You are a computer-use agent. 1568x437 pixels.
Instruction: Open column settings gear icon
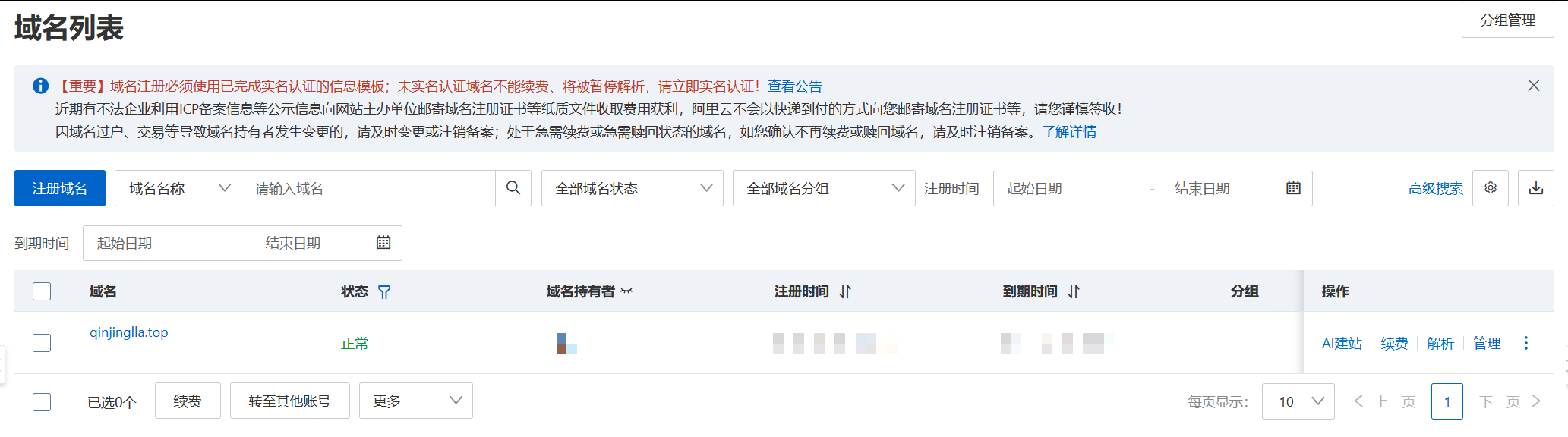click(x=1490, y=188)
